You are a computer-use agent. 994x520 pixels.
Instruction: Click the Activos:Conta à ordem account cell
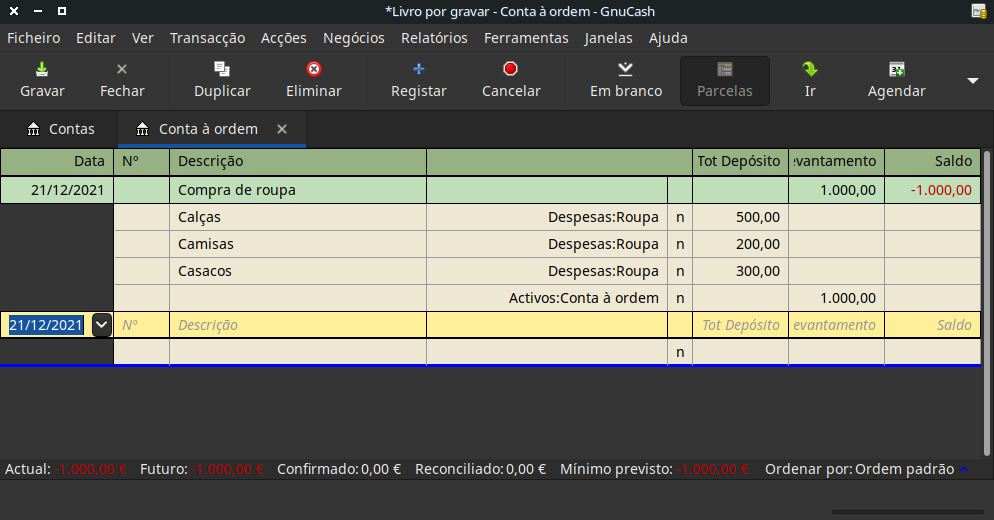pos(547,298)
